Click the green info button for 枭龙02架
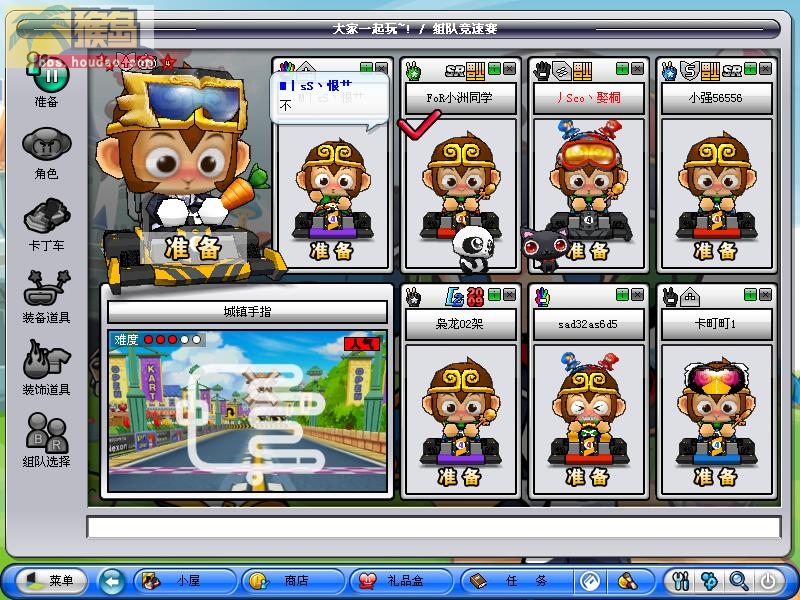This screenshot has height=600, width=800. coord(494,294)
